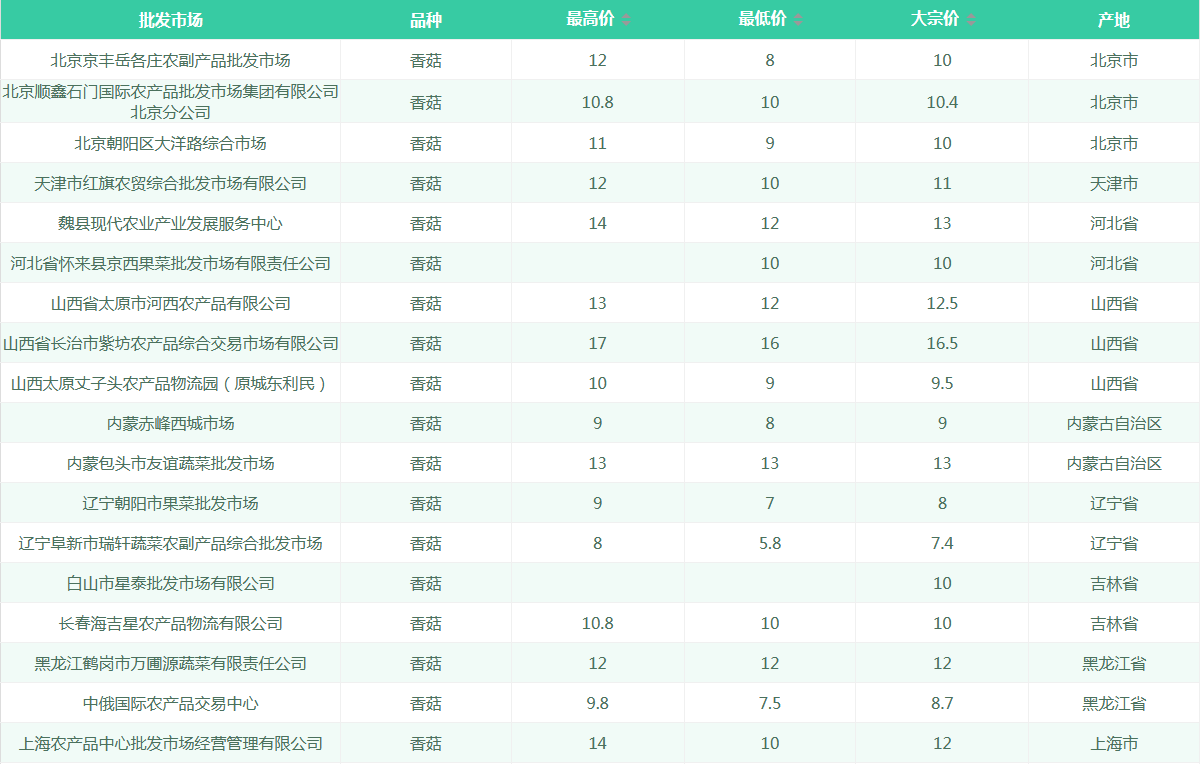
Task: Click the 大宗价 header text
Action: point(934,20)
